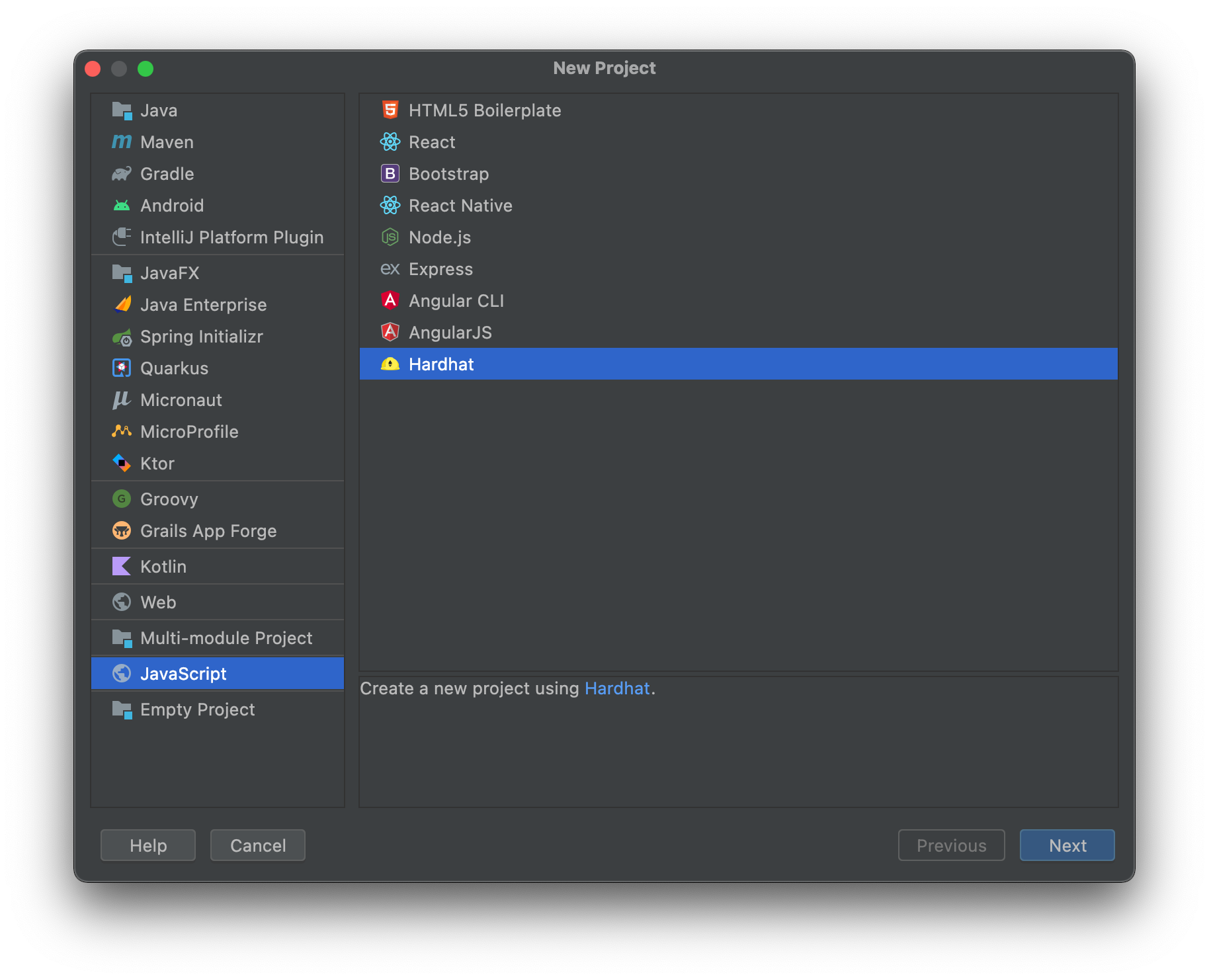Click the Cancel button

[258, 845]
